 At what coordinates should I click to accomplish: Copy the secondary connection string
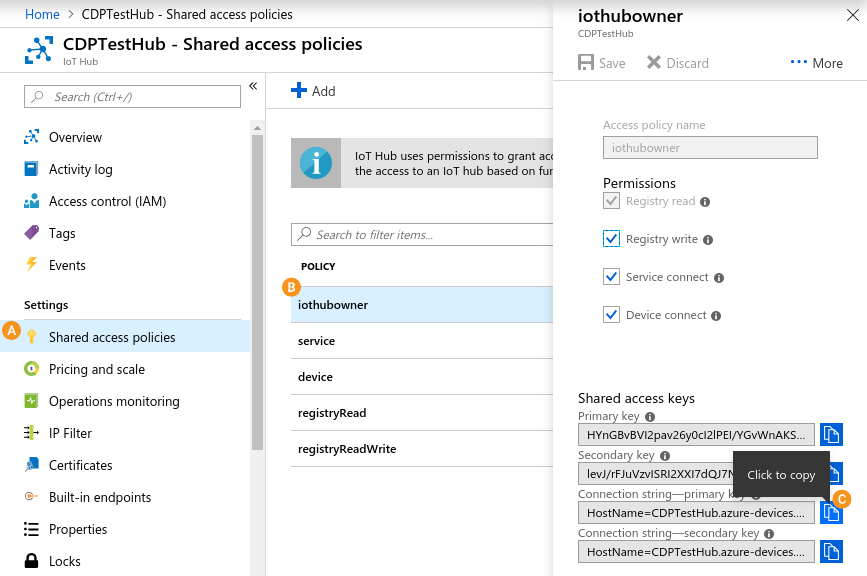tap(831, 551)
